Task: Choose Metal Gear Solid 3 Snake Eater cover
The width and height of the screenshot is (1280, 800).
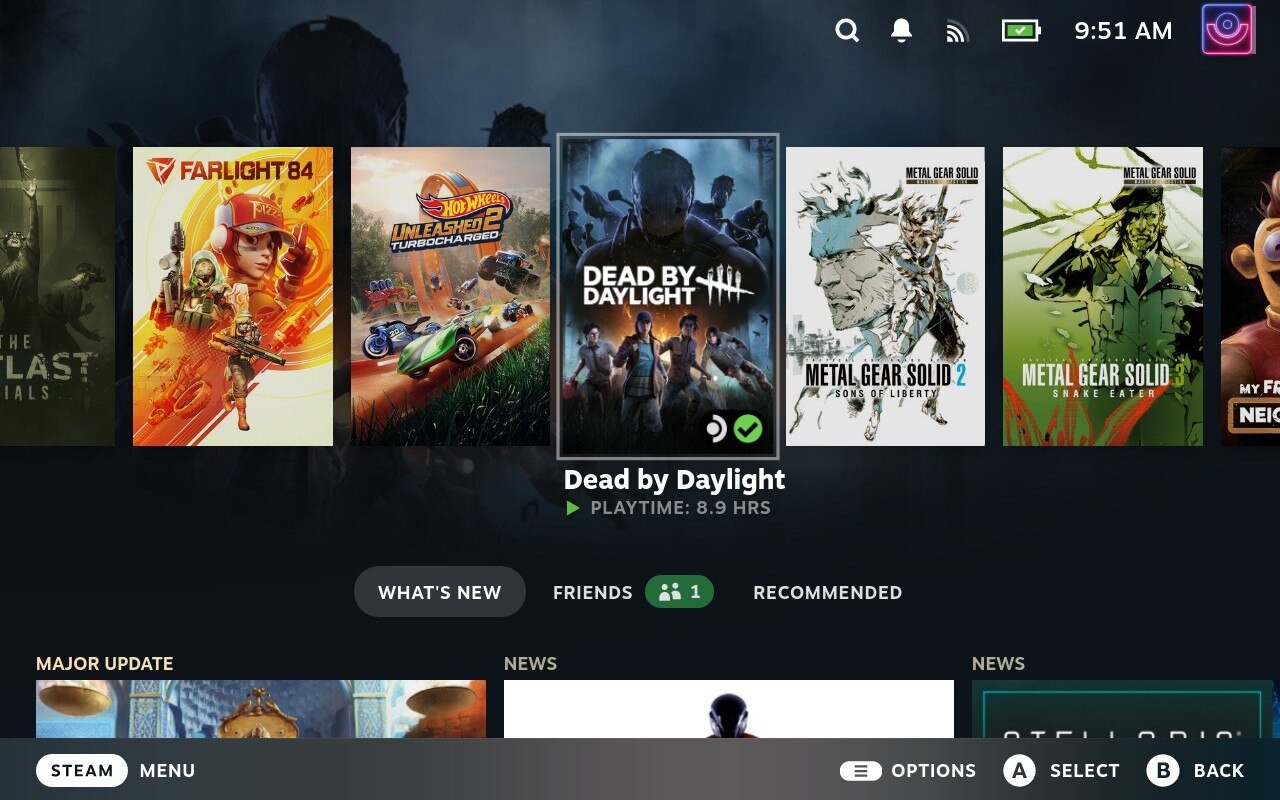Action: coord(1102,296)
